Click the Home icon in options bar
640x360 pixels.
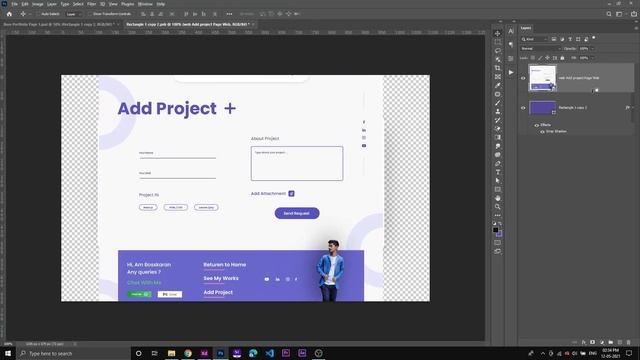pos(9,14)
